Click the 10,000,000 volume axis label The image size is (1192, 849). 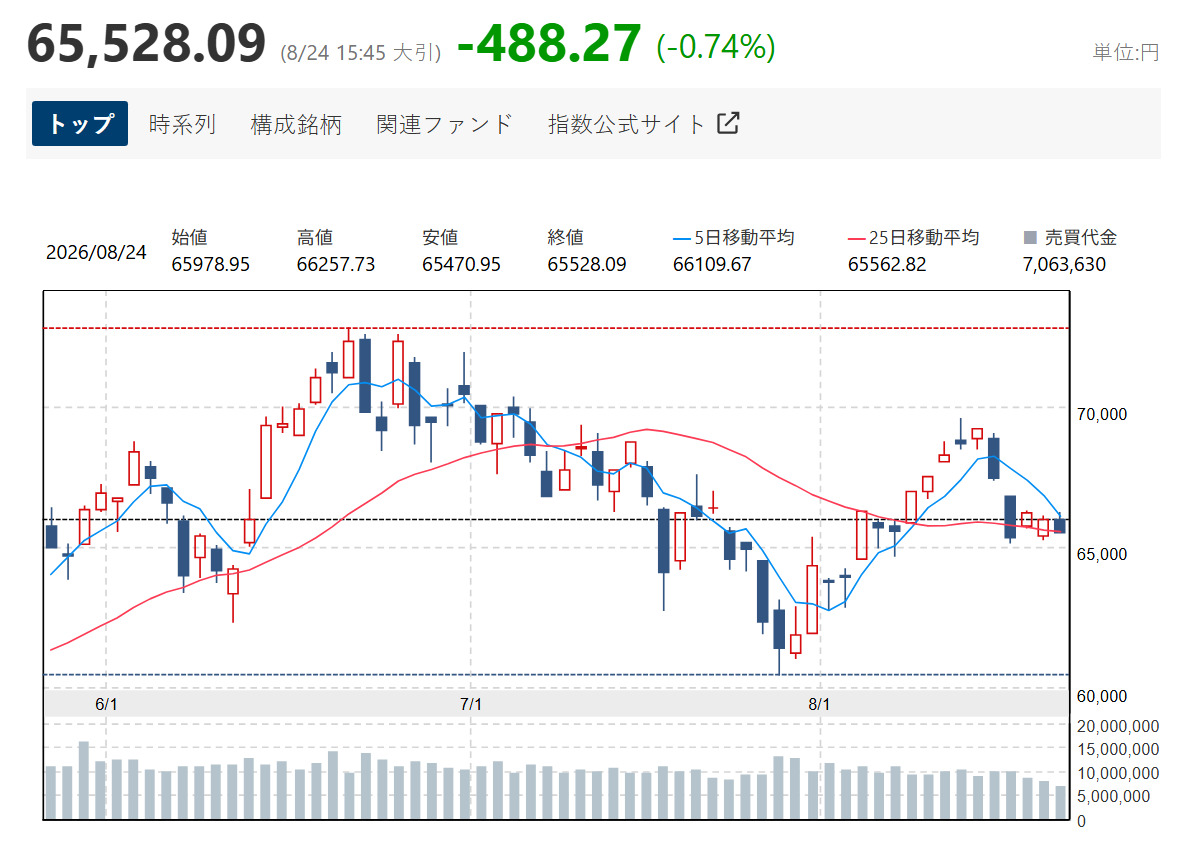(1118, 774)
